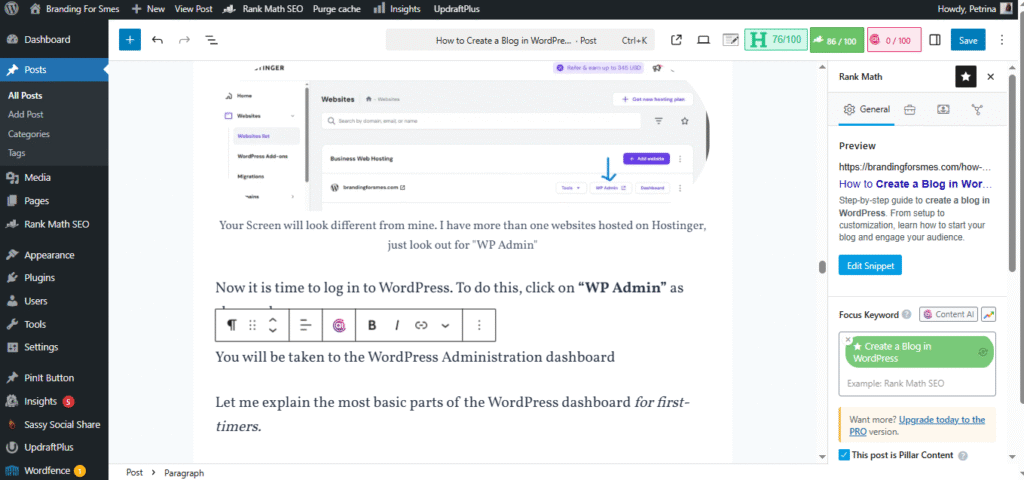The height and width of the screenshot is (480, 1024).
Task: Undo the last edit
Action: [x=157, y=40]
